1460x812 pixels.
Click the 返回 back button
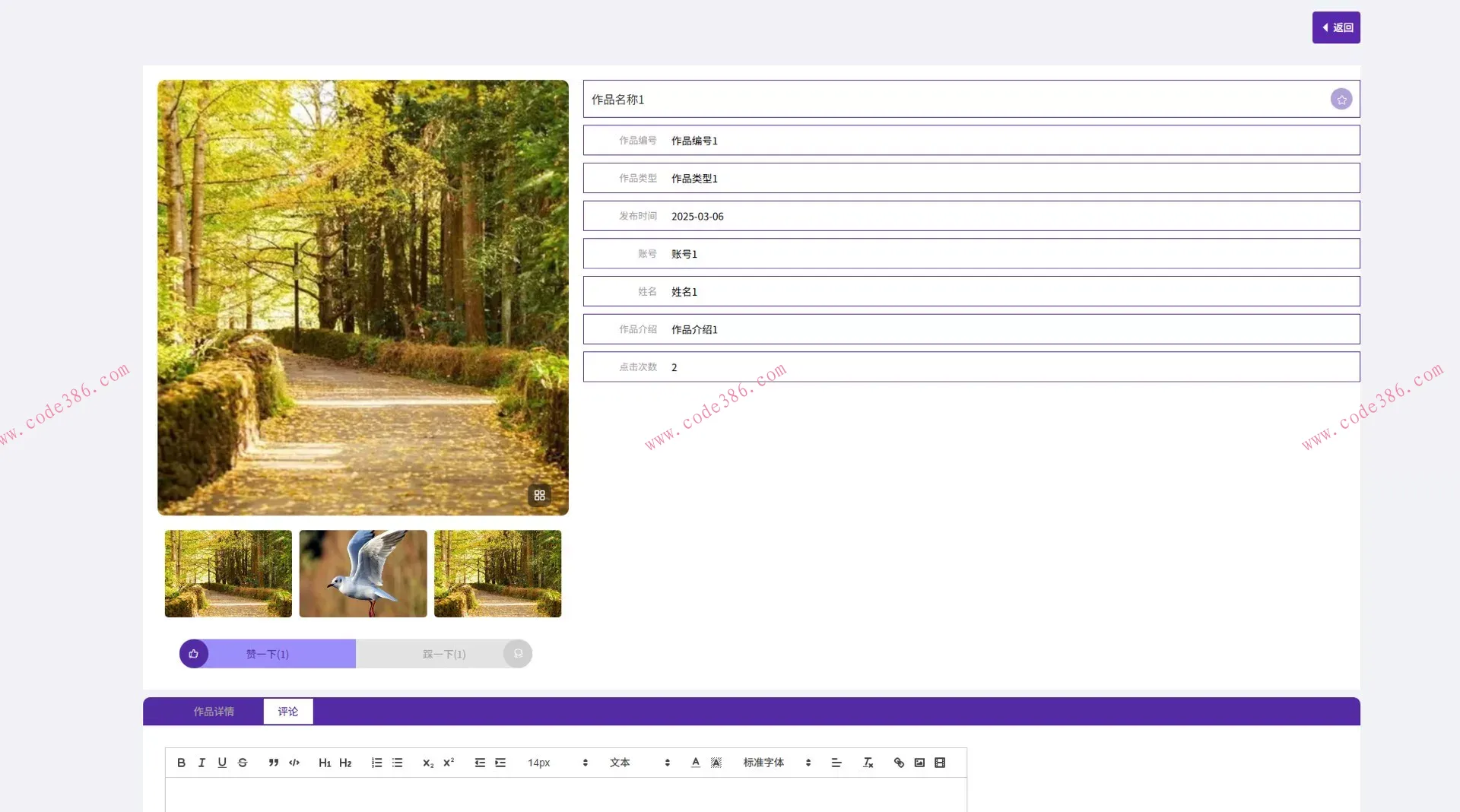1336,27
